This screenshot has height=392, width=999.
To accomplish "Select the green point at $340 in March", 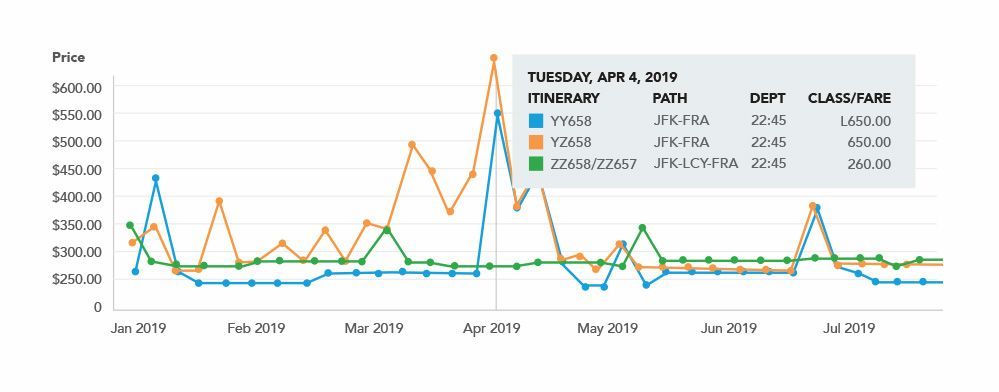I will pos(387,229).
